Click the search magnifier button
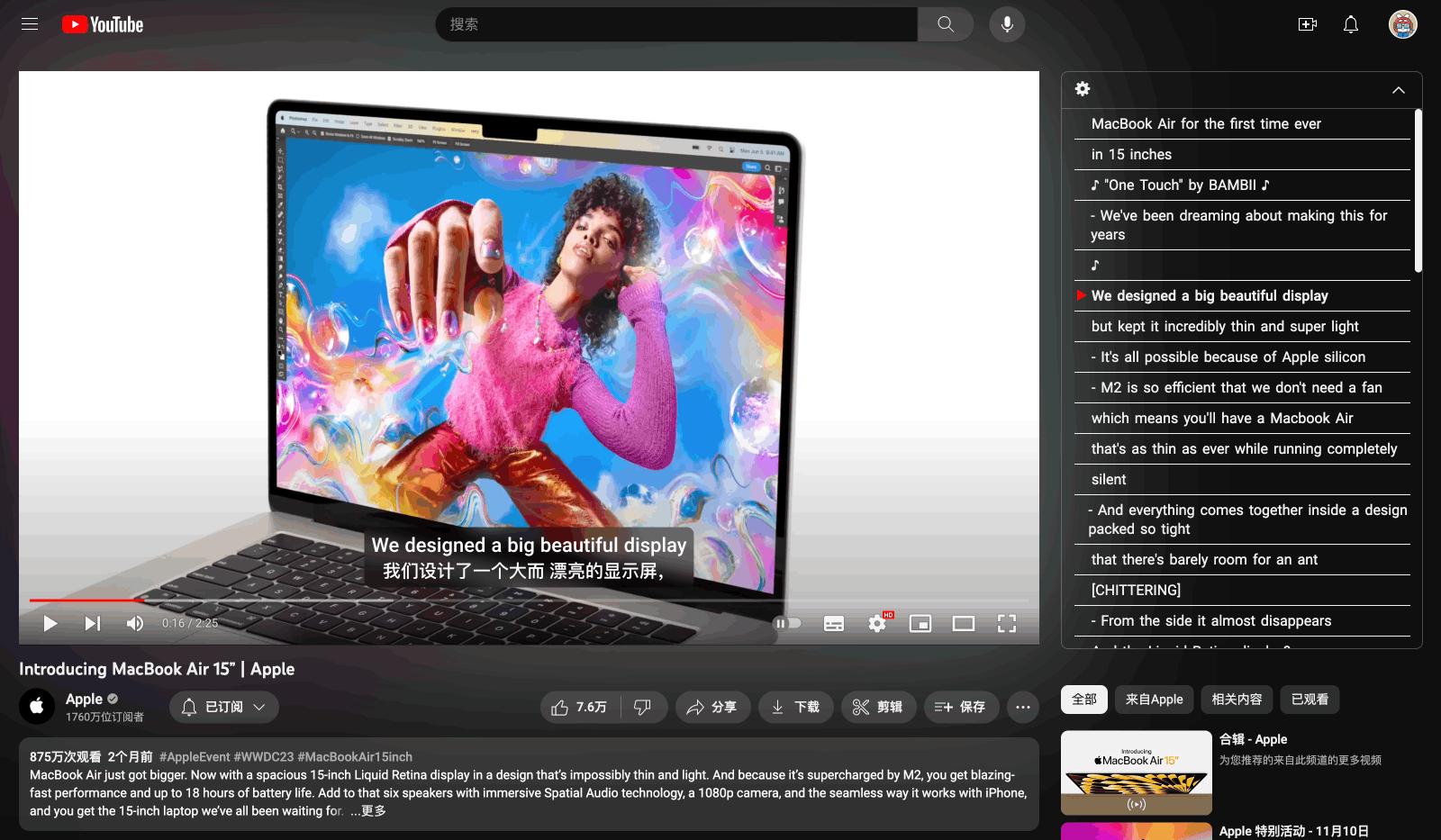1441x840 pixels. [946, 24]
